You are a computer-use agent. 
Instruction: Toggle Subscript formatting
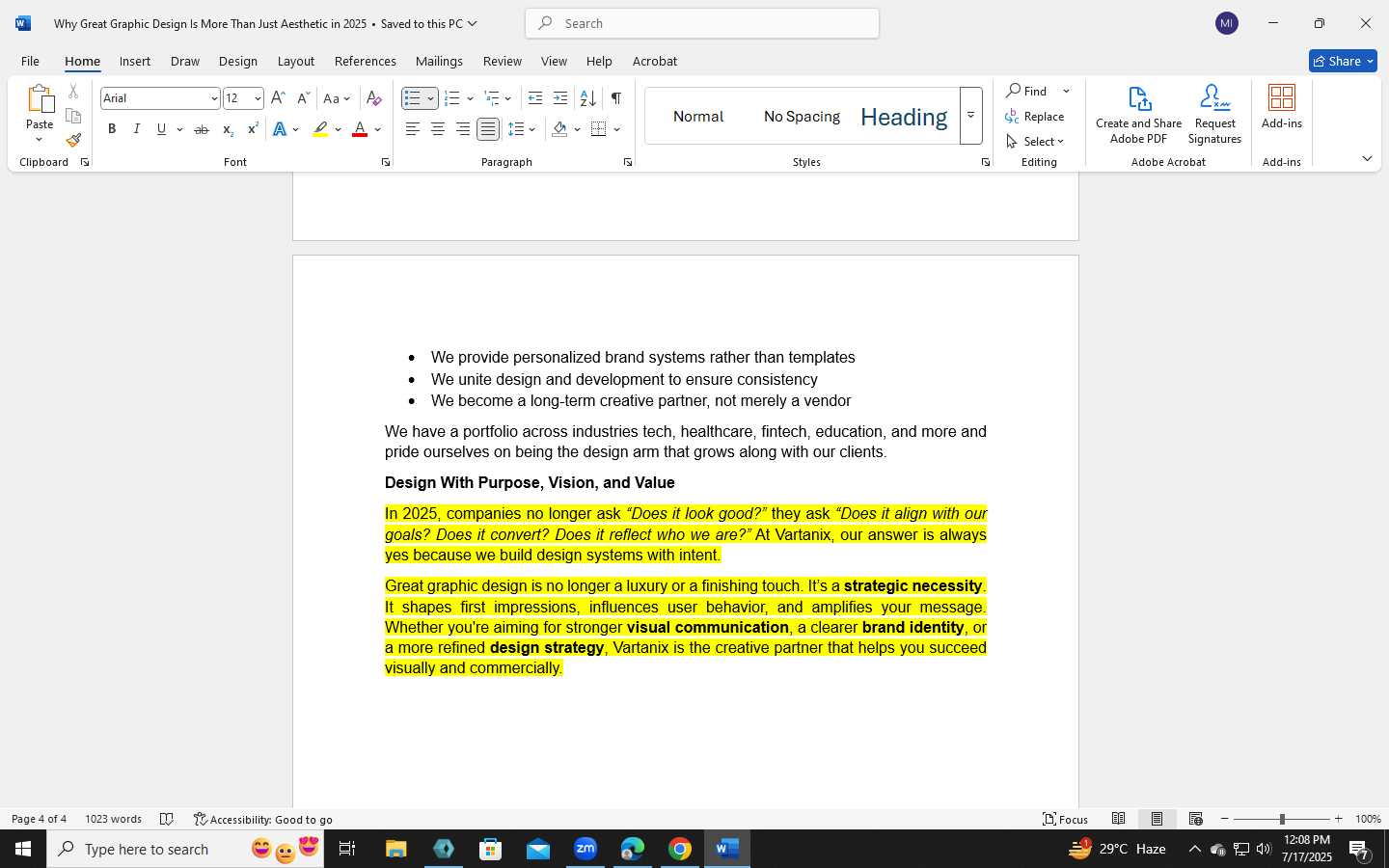(228, 129)
